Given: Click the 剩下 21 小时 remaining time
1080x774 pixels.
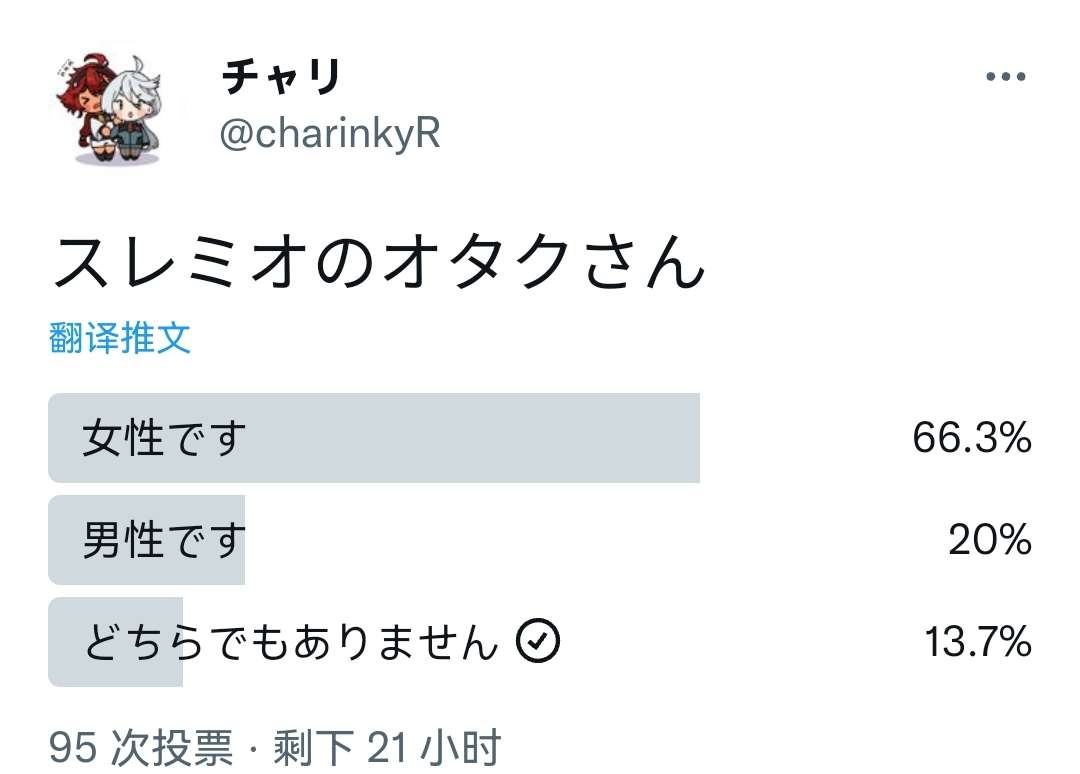Looking at the screenshot, I should [x=387, y=748].
